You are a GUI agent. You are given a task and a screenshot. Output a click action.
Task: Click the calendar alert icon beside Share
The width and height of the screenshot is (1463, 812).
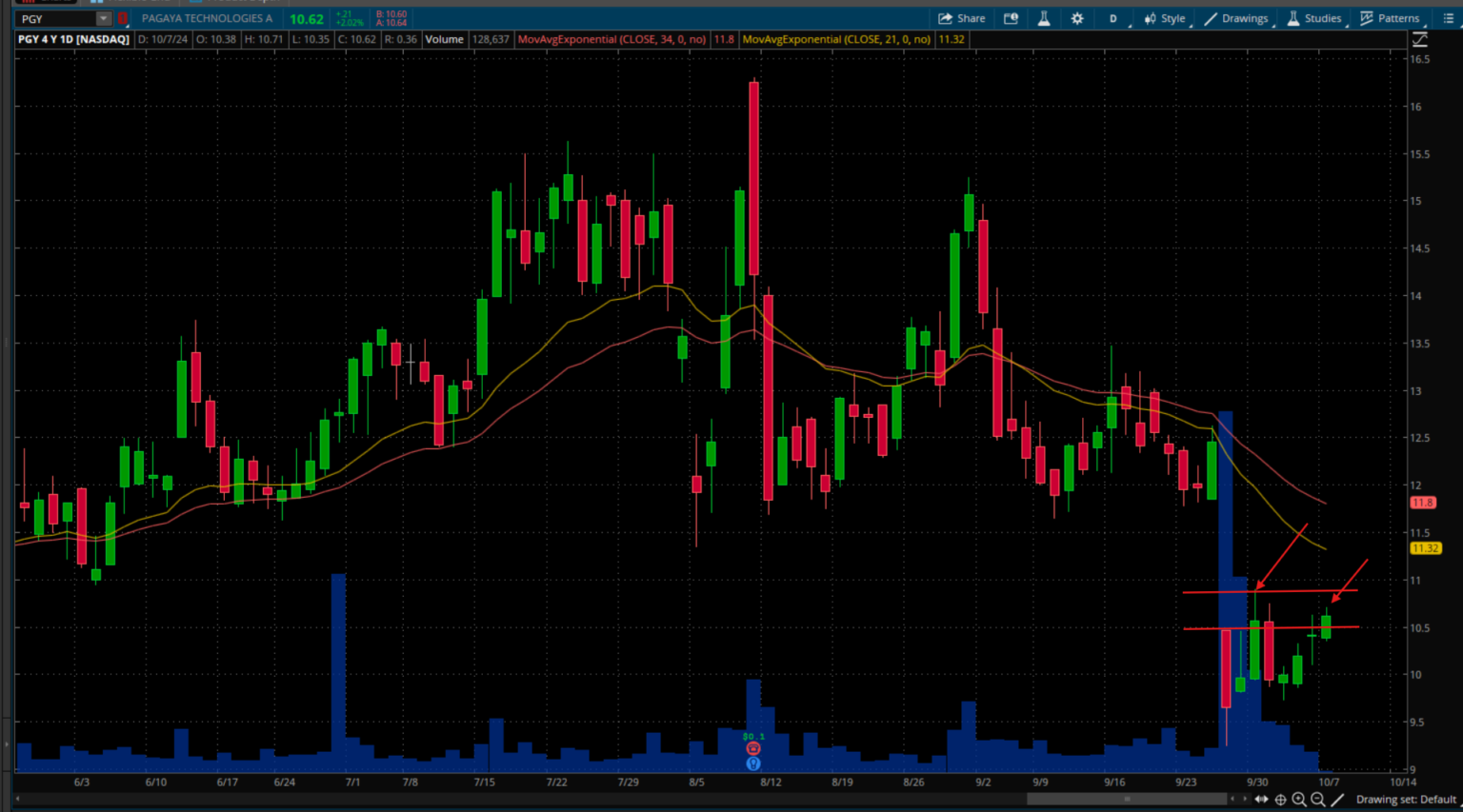[1012, 18]
